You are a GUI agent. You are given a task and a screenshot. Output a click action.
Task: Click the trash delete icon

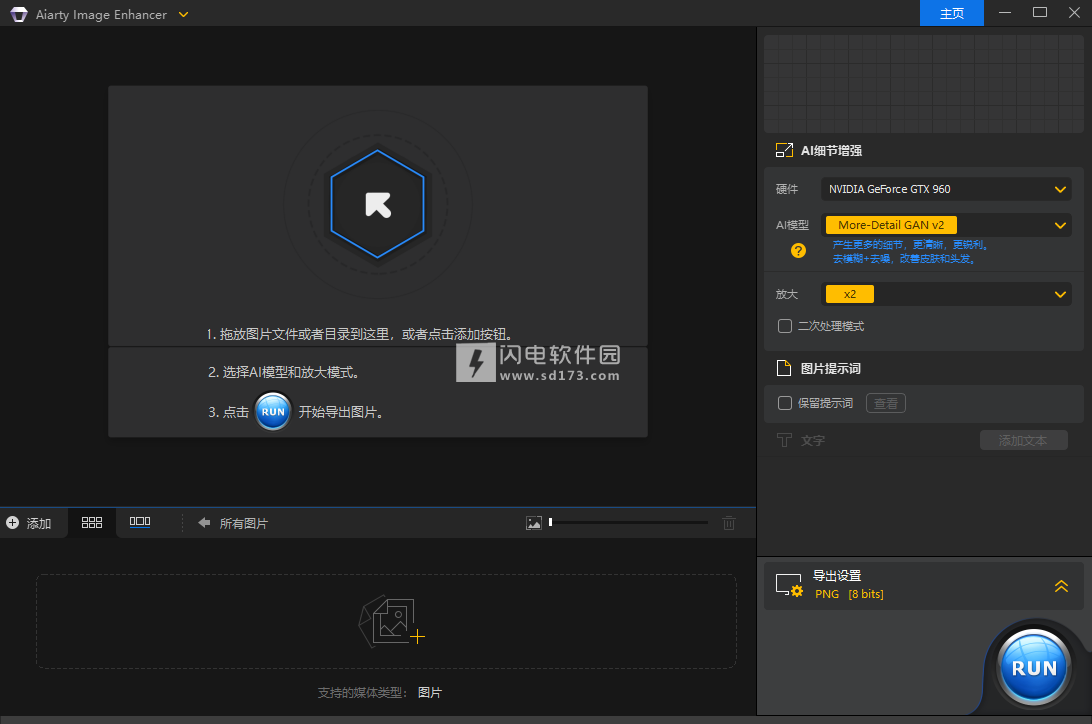728,523
